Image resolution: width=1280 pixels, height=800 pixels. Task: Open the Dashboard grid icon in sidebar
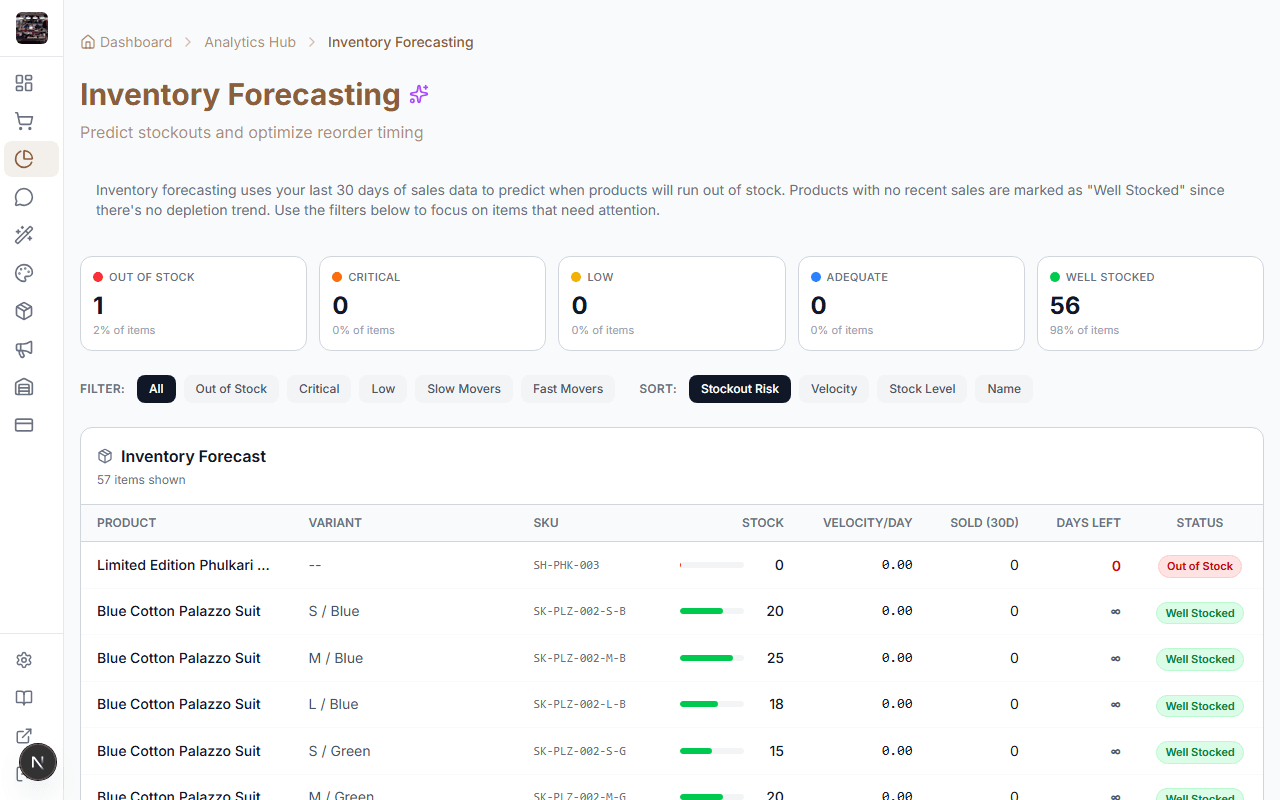24,83
